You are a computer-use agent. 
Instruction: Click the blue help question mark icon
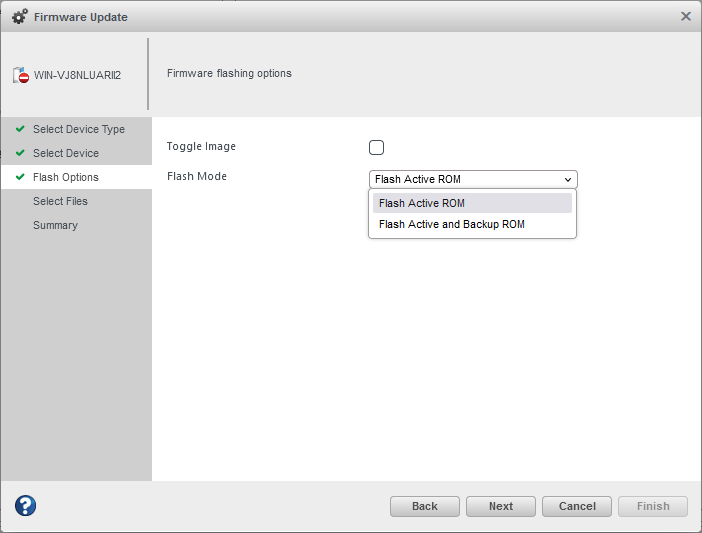[25, 506]
